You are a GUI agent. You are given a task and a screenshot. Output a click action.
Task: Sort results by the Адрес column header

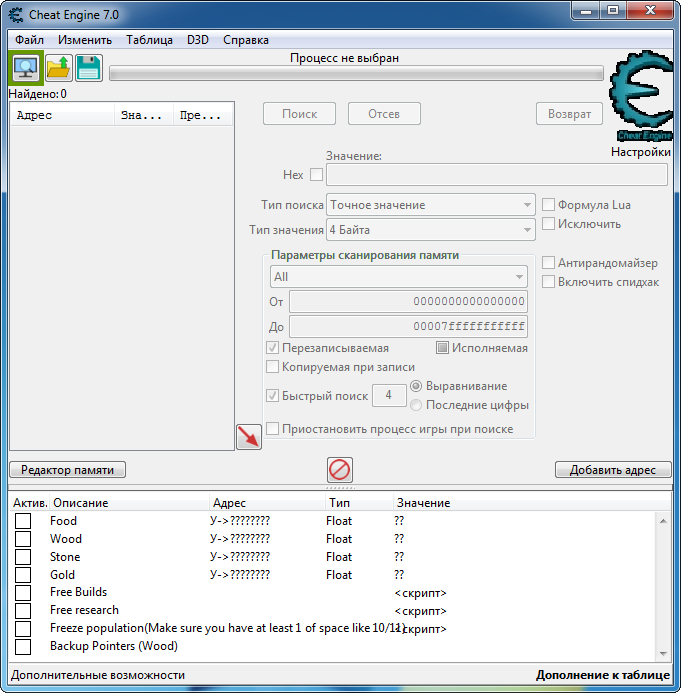(62, 115)
